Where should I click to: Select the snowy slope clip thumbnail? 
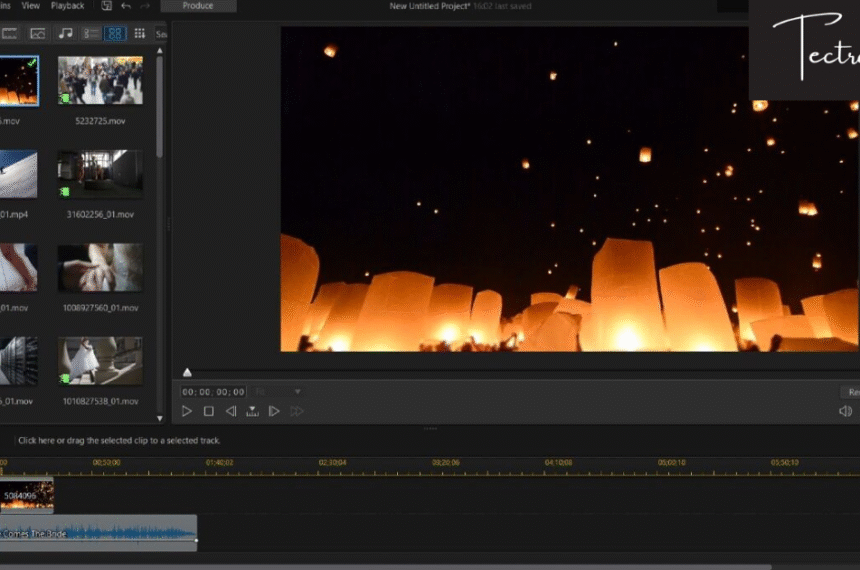tap(18, 174)
